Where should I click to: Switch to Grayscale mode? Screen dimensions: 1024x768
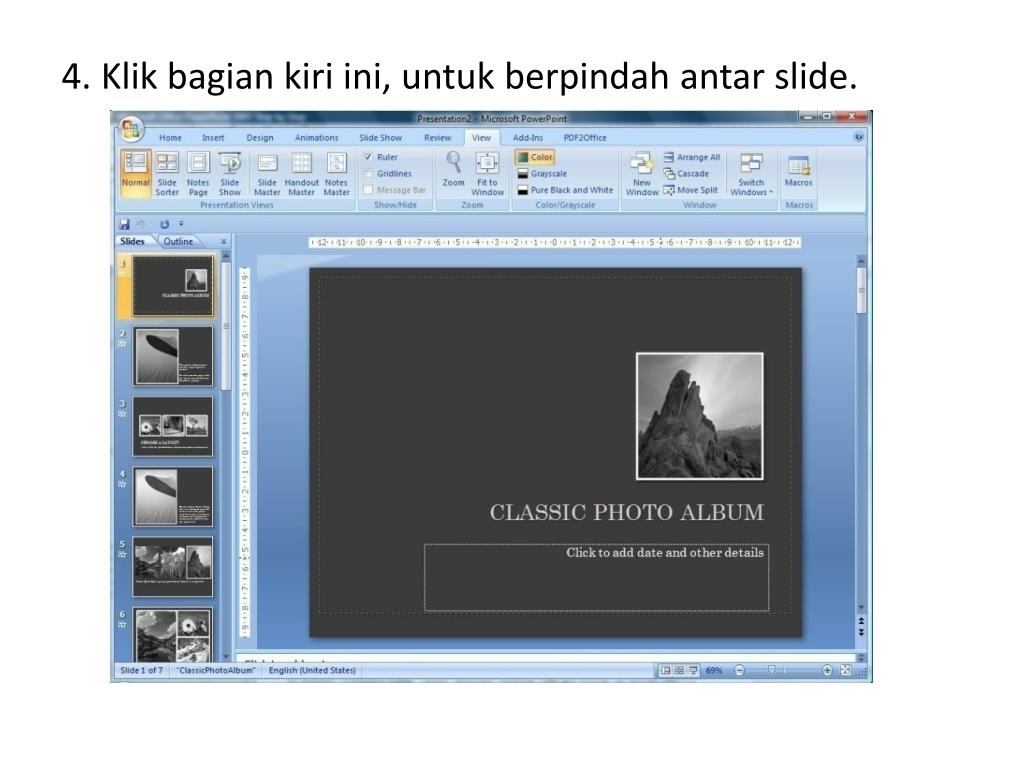point(542,174)
